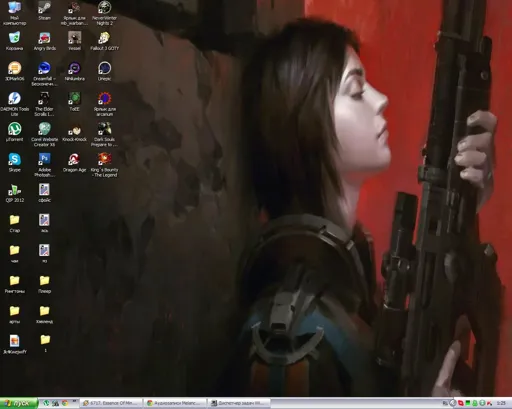Viewport: 512px width, 409px height.
Task: Select the Dark Souls shortcut icon
Action: pos(104,135)
